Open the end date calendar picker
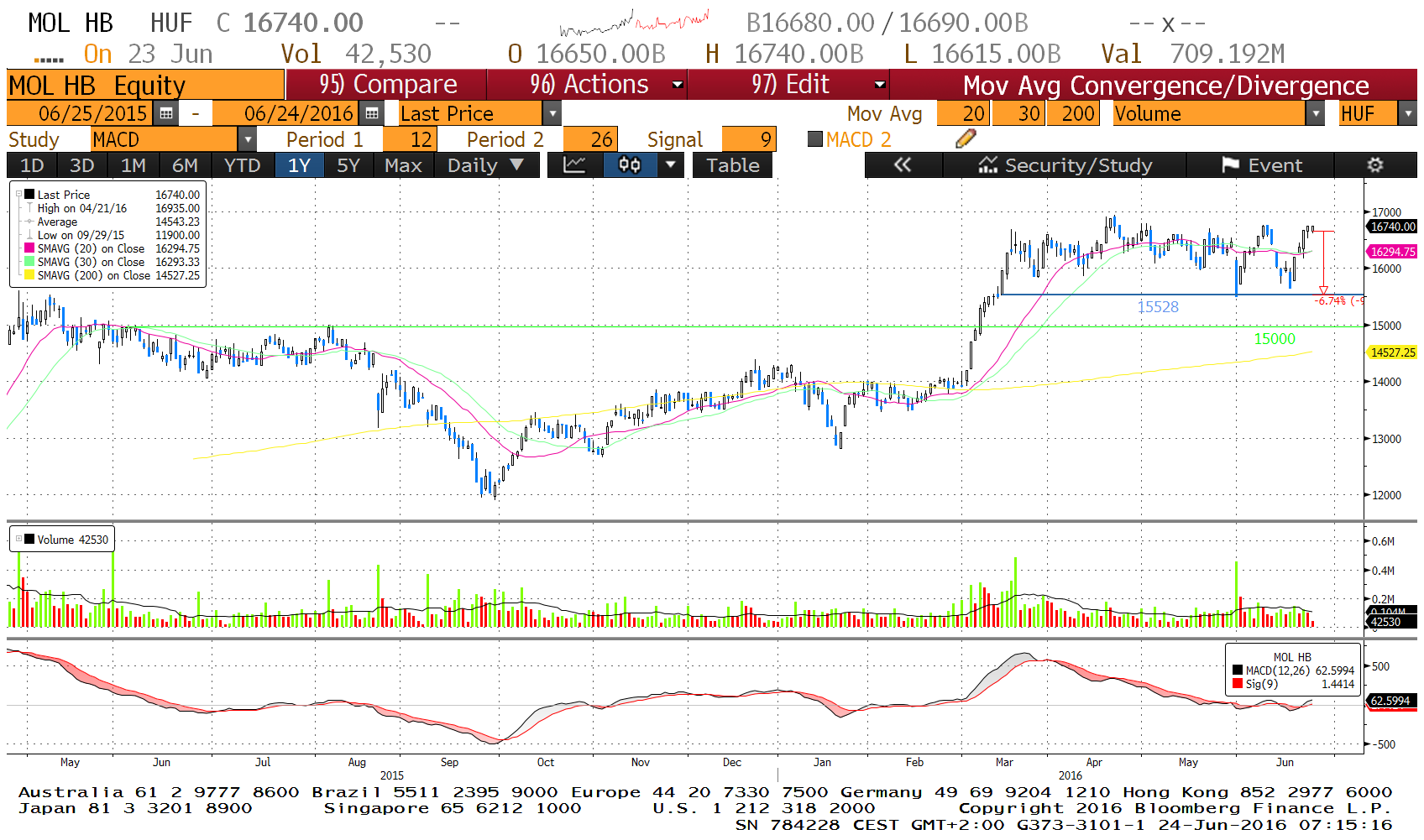 (371, 113)
